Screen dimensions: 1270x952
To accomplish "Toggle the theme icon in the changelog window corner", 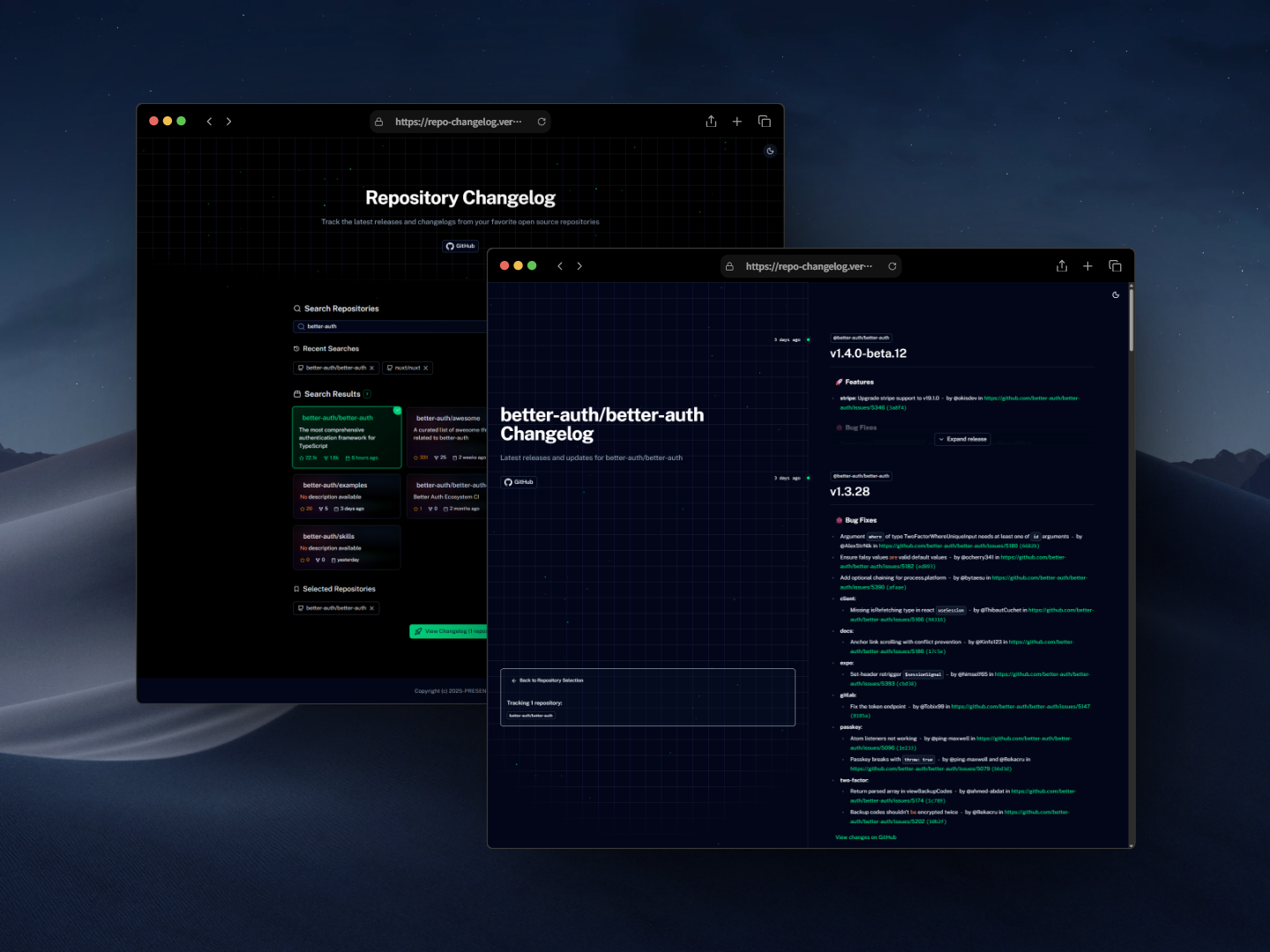I will [x=1115, y=294].
